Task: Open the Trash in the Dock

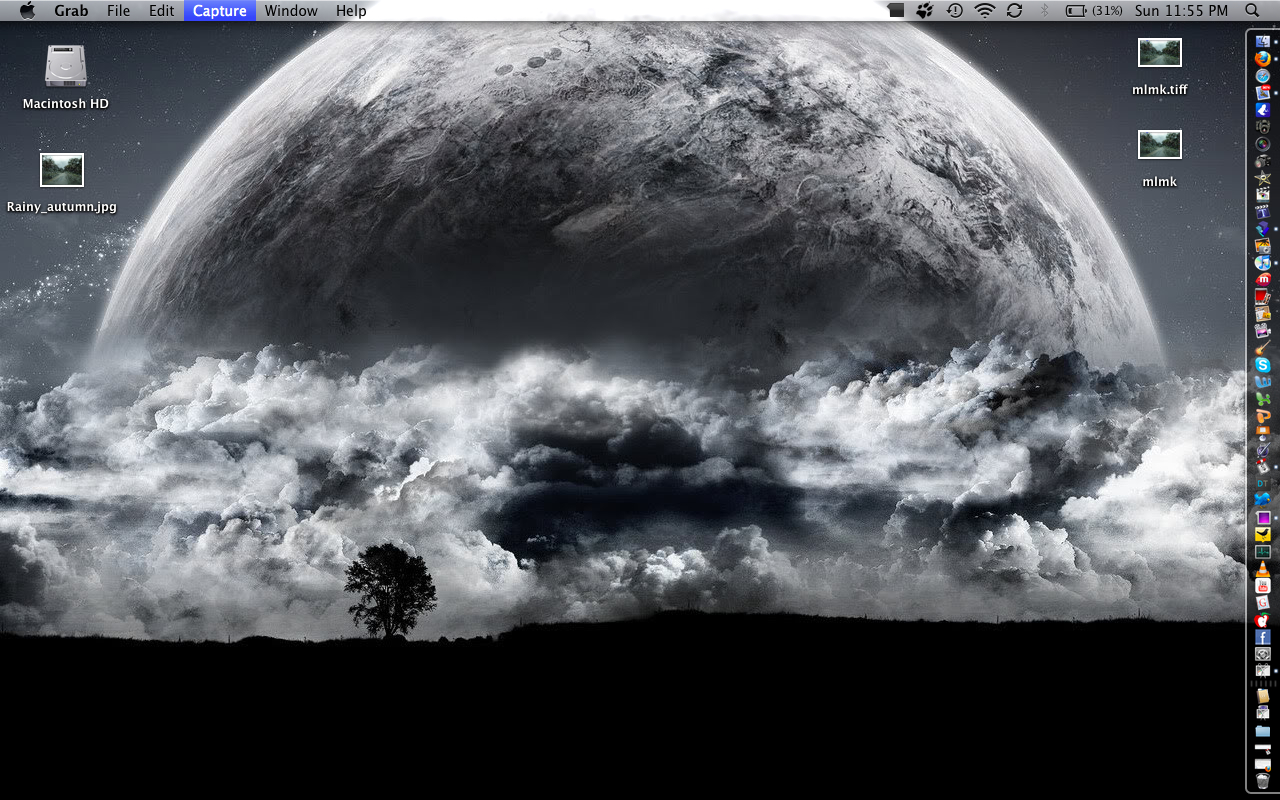Action: 1263,781
